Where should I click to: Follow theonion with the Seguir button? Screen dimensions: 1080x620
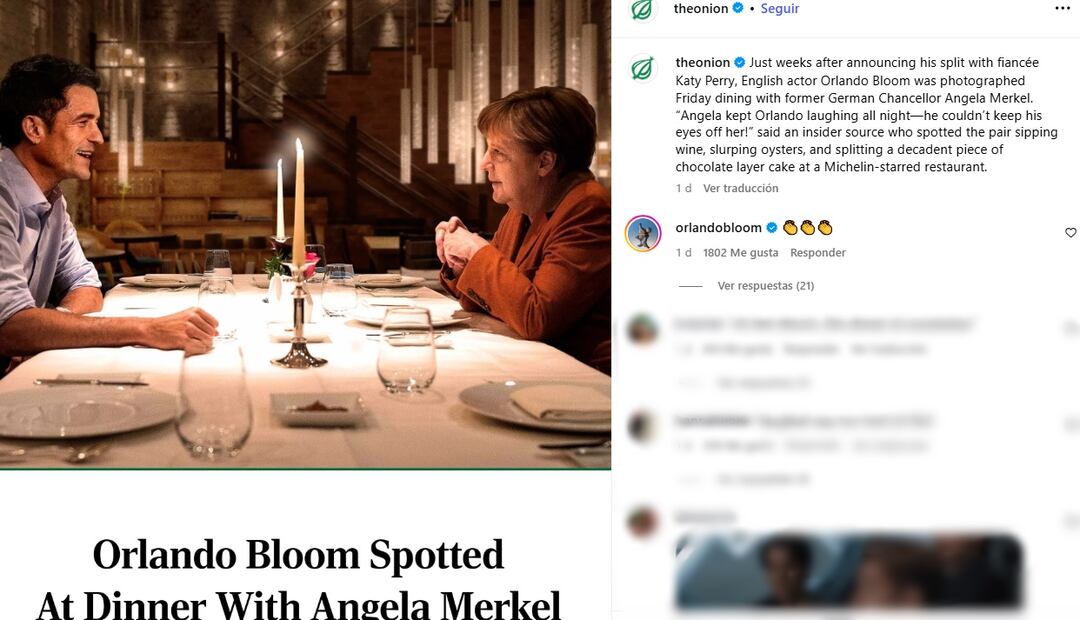tap(780, 8)
